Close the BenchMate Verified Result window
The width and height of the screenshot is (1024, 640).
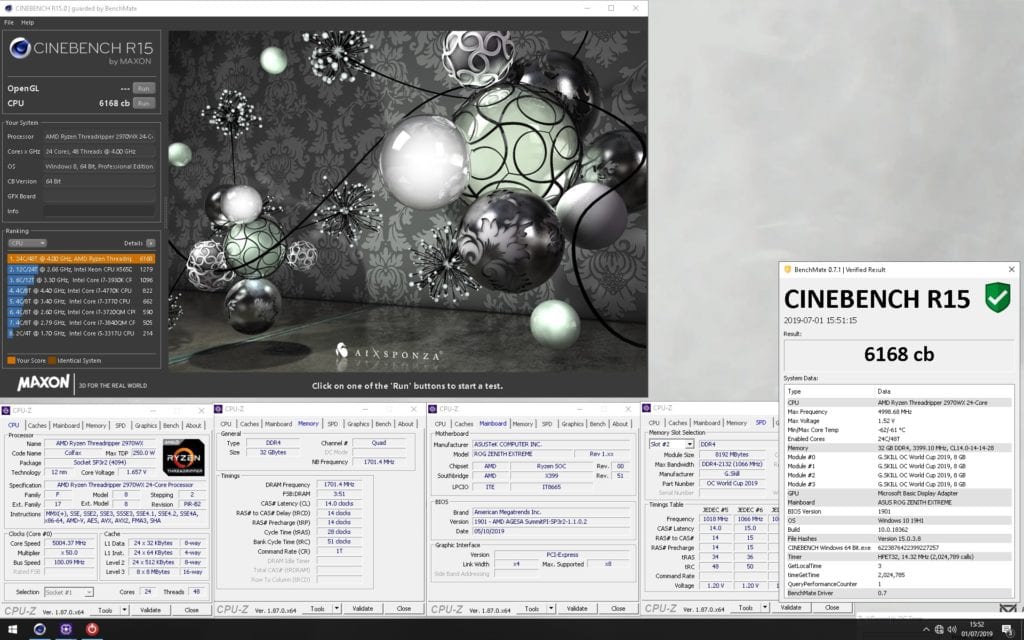click(1012, 269)
